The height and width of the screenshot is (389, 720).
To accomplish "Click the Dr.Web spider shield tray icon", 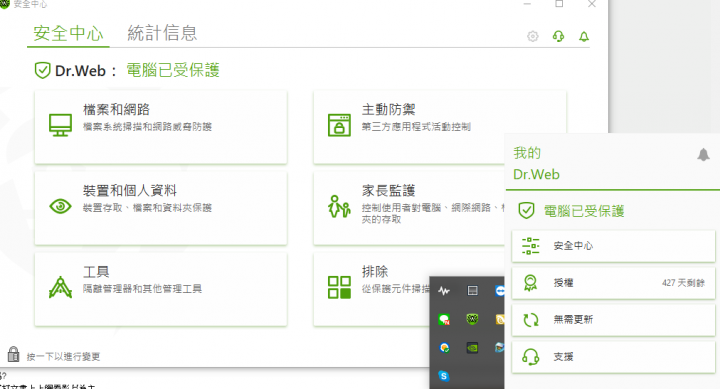I will [472, 319].
